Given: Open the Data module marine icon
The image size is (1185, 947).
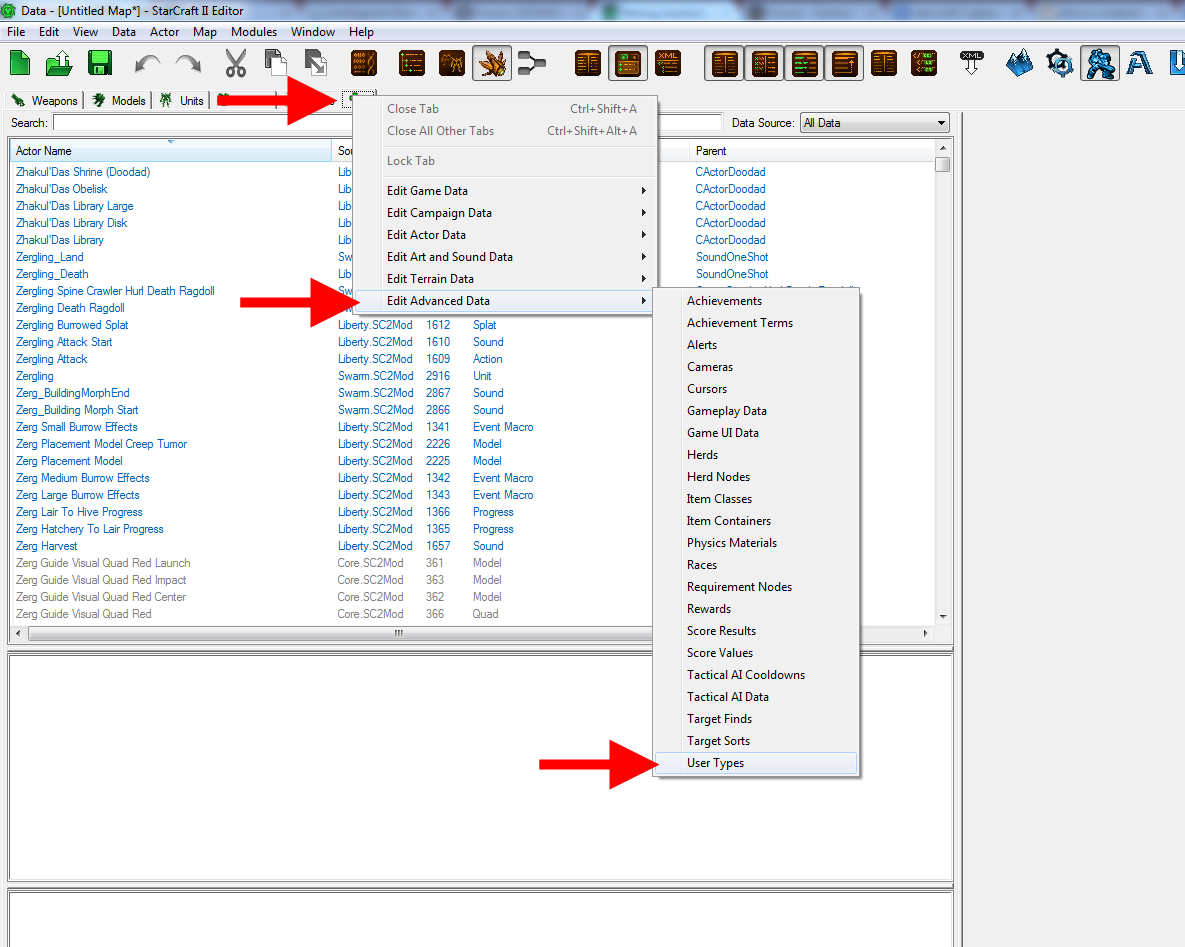Looking at the screenshot, I should click(1100, 63).
